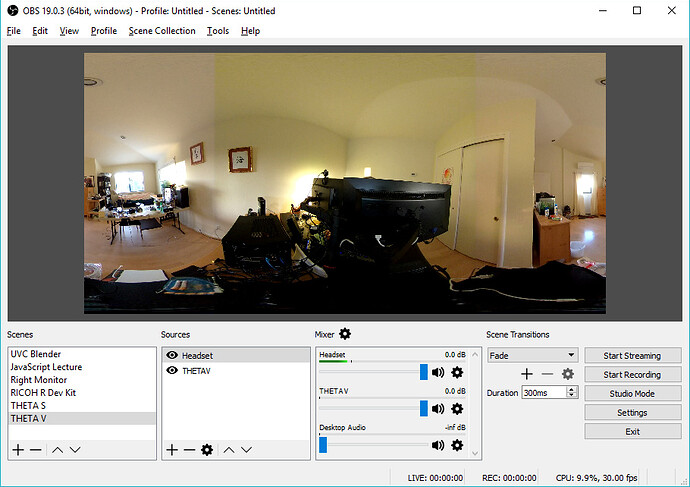Open the Tools menu

point(218,31)
